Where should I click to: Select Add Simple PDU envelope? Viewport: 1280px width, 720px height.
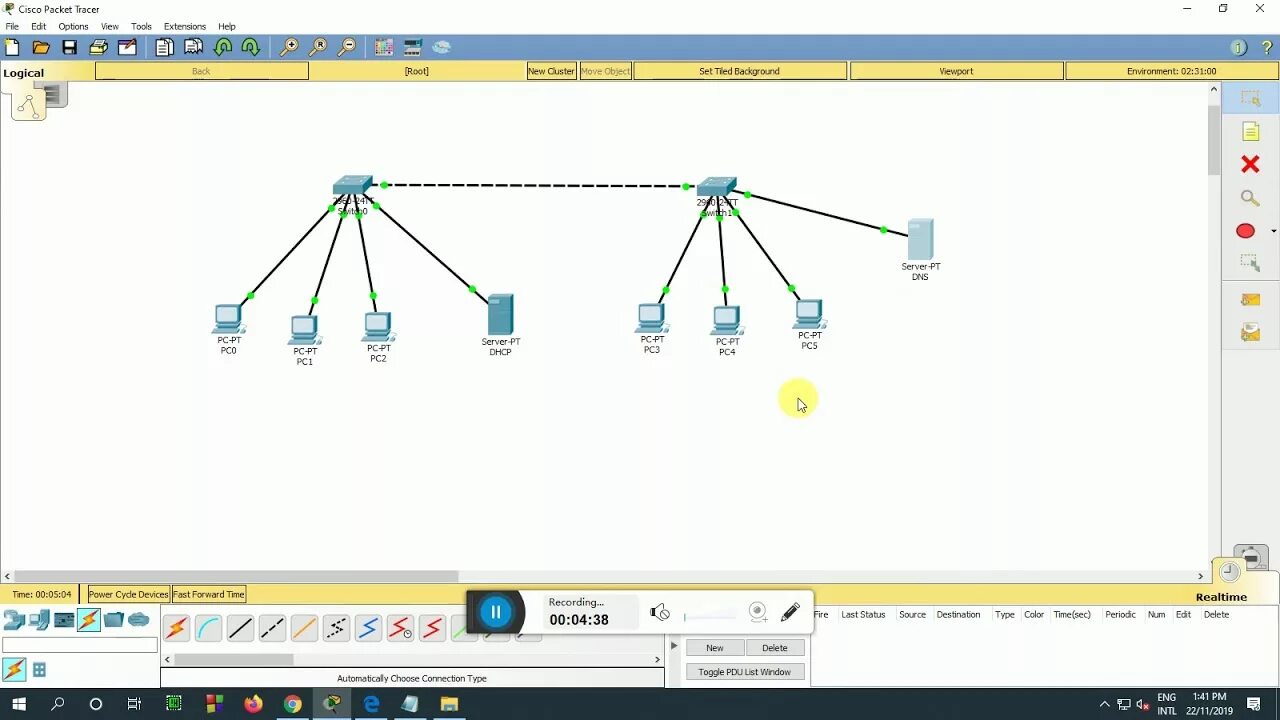(x=1250, y=299)
